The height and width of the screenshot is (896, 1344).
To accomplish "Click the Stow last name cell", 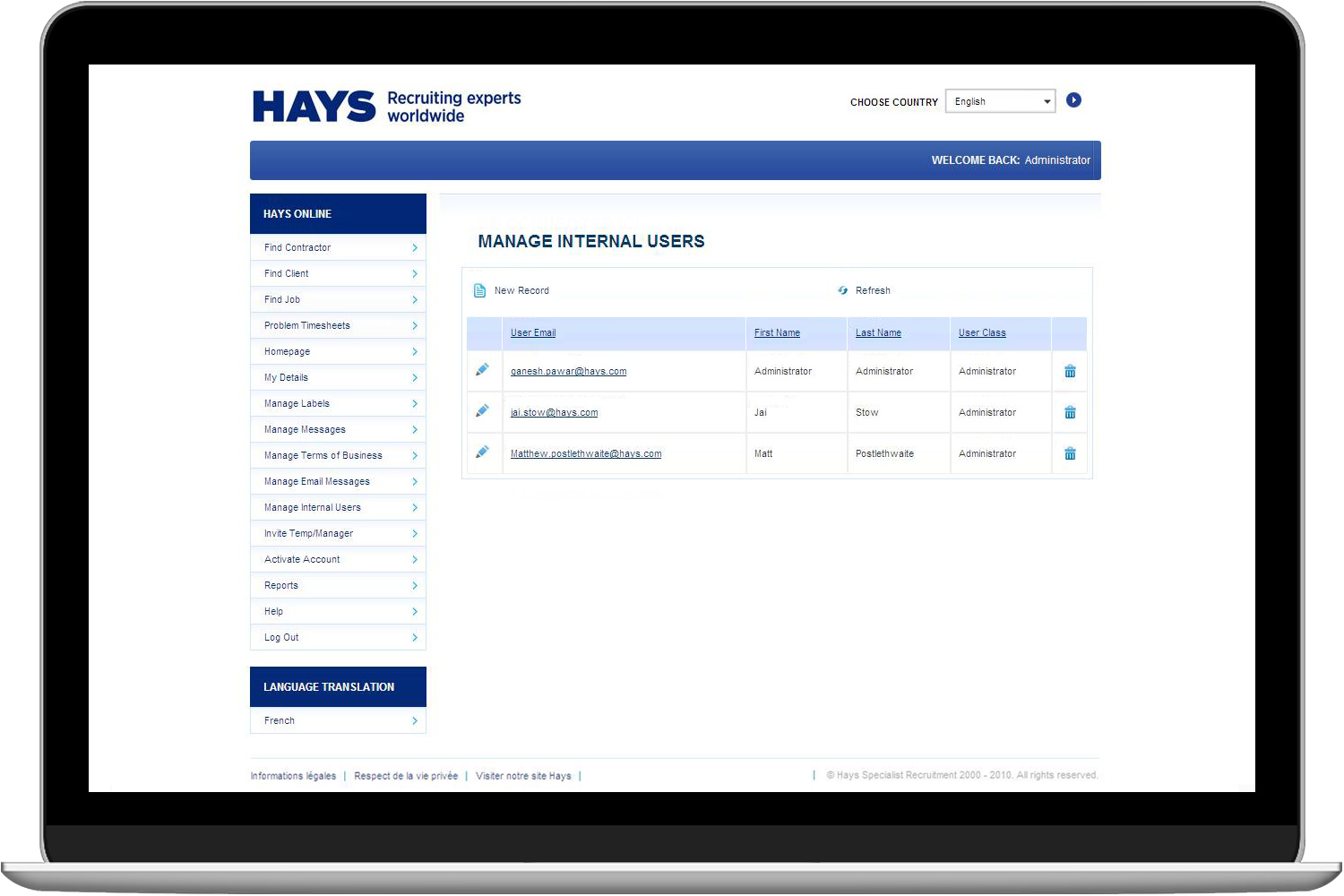I will (899, 412).
